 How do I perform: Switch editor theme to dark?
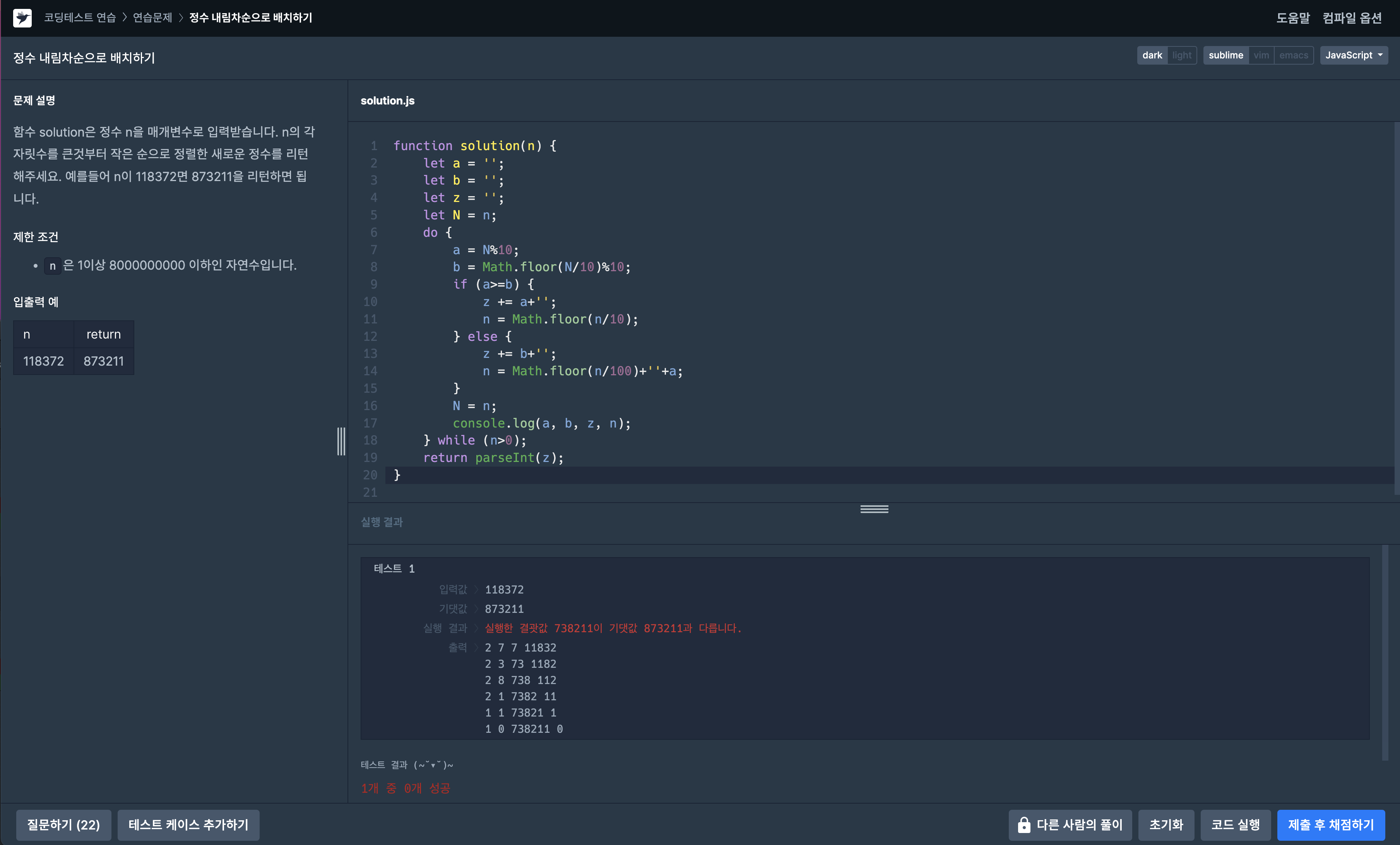coord(1152,55)
